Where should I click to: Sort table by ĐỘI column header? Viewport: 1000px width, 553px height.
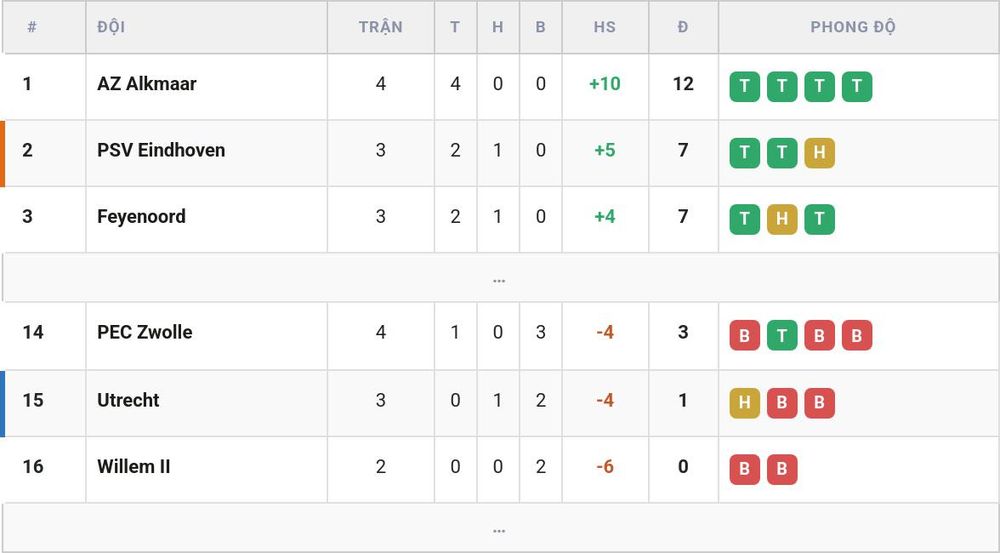pyautogui.click(x=111, y=27)
